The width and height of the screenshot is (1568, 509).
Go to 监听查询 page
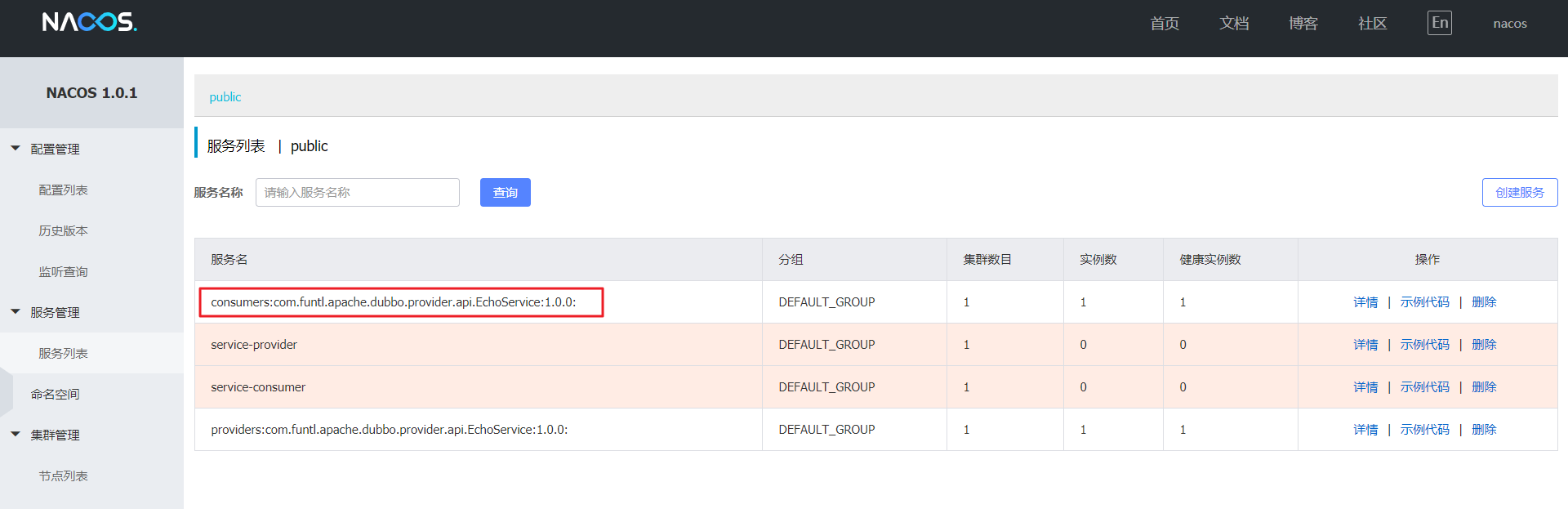(x=63, y=271)
